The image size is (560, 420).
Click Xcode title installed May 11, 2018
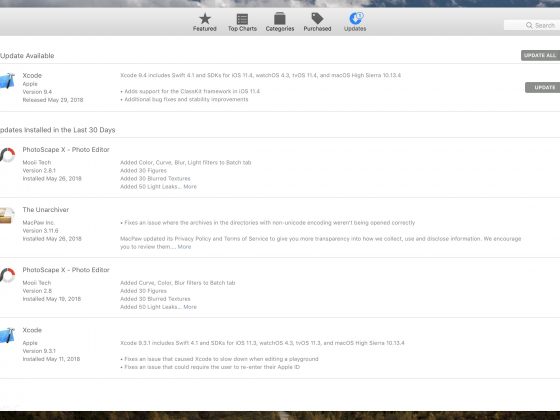coord(32,330)
